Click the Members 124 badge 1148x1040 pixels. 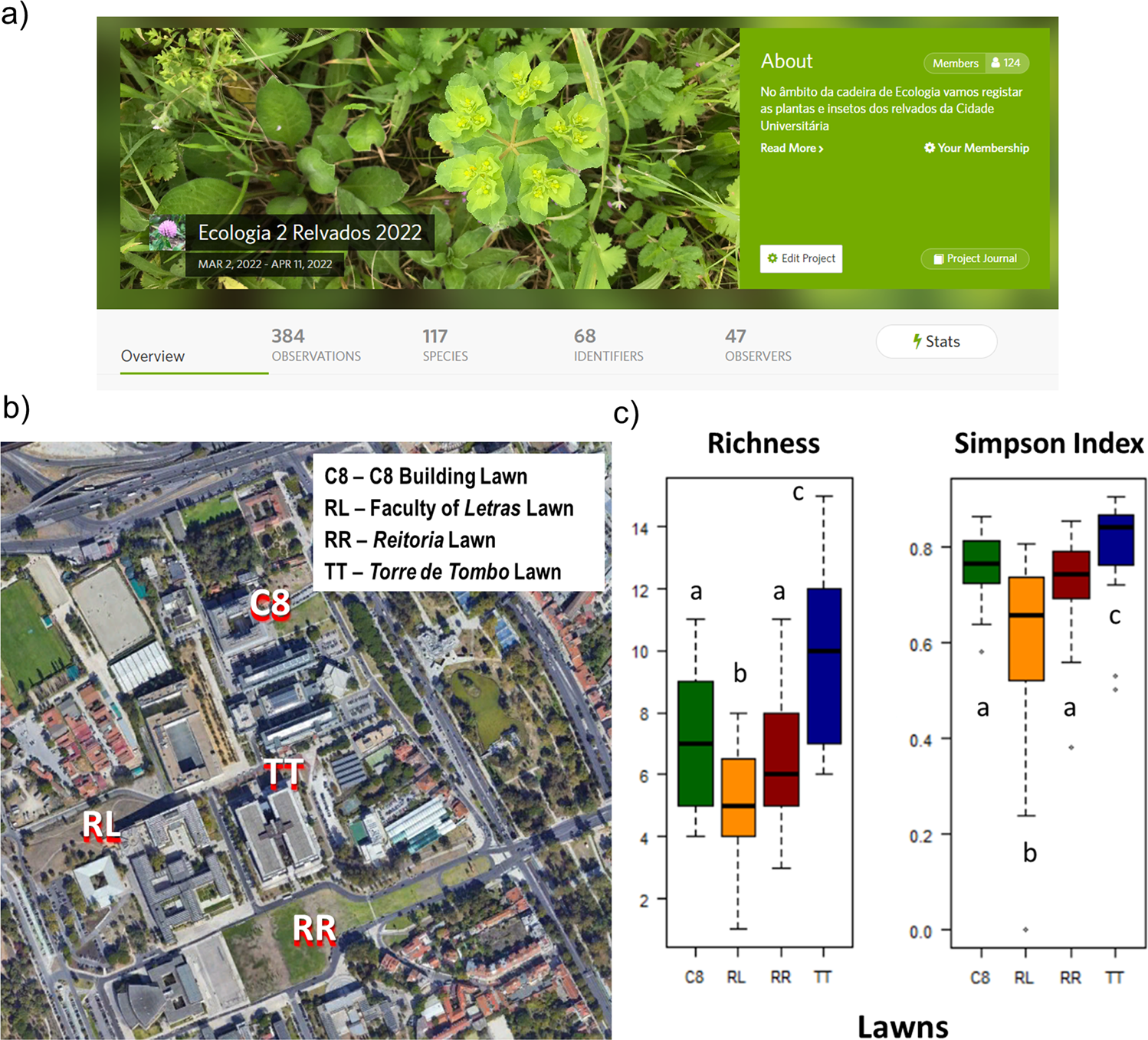[976, 63]
